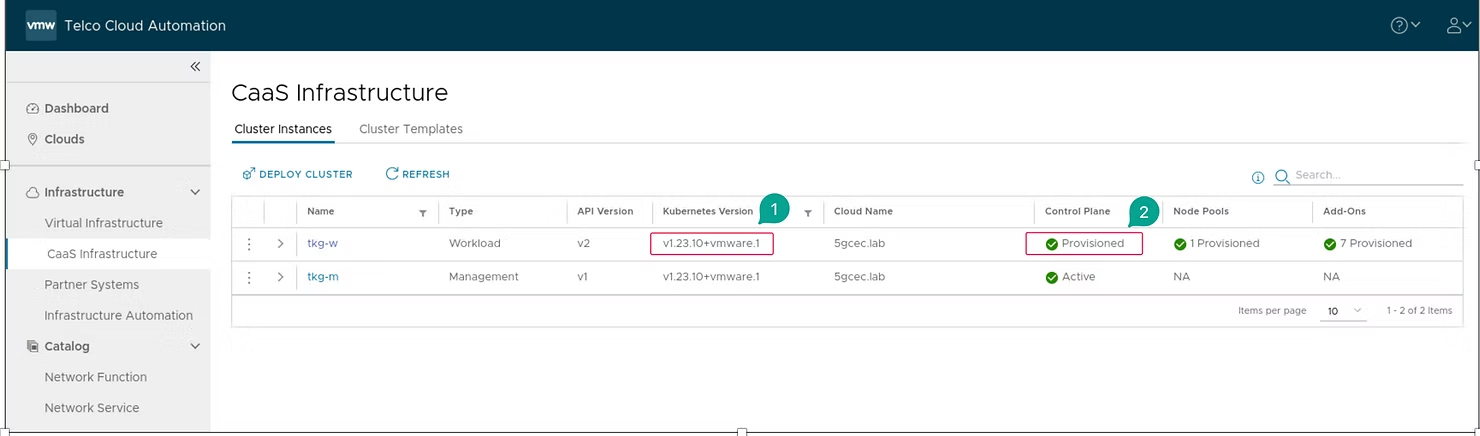Click the info icon beside search
The width and height of the screenshot is (1480, 436).
(x=1258, y=177)
